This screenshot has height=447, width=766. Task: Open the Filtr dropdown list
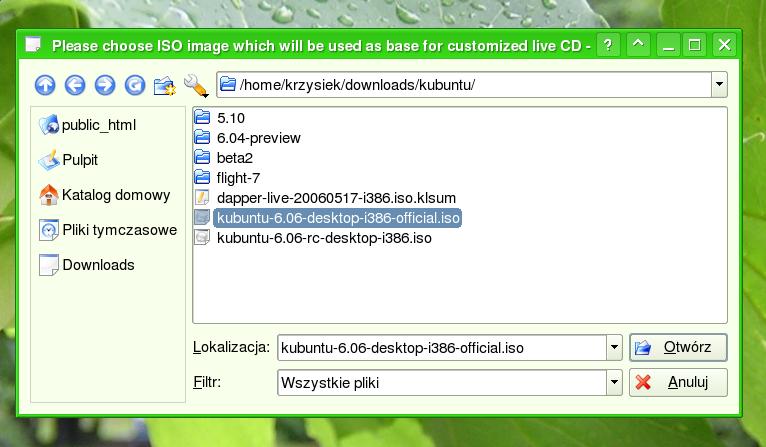click(x=614, y=382)
